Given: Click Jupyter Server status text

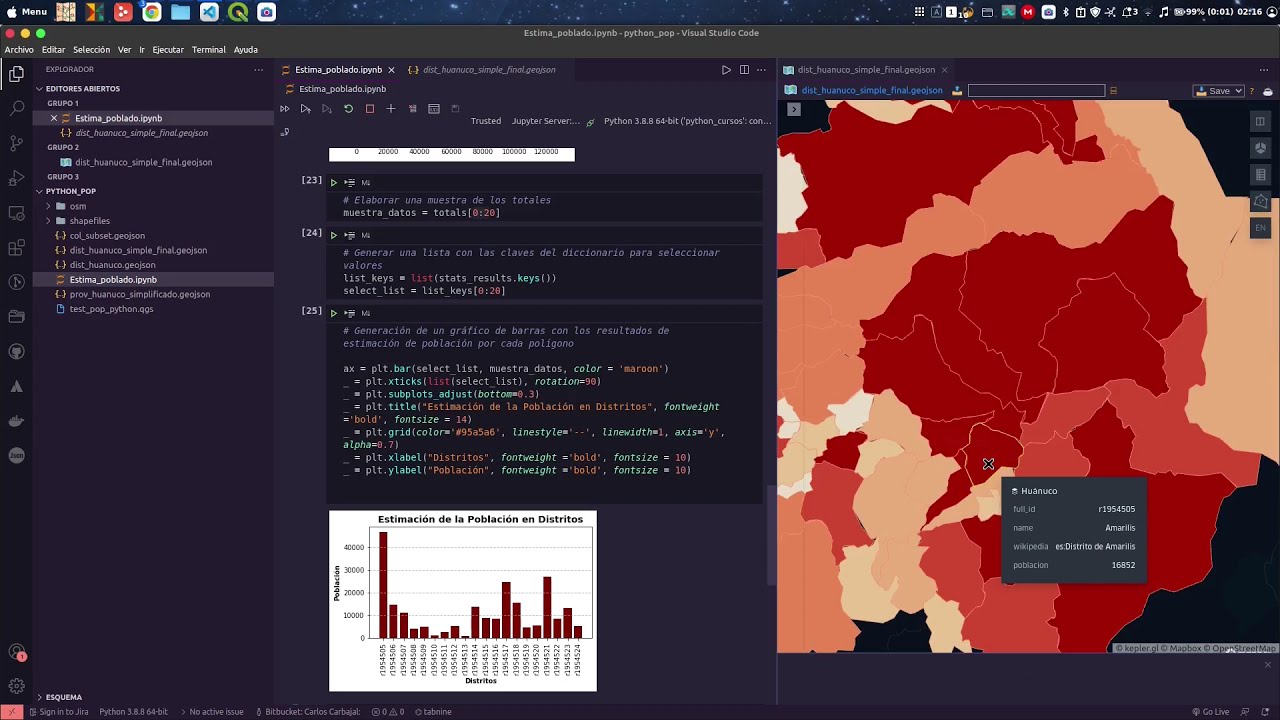Looking at the screenshot, I should pos(546,121).
